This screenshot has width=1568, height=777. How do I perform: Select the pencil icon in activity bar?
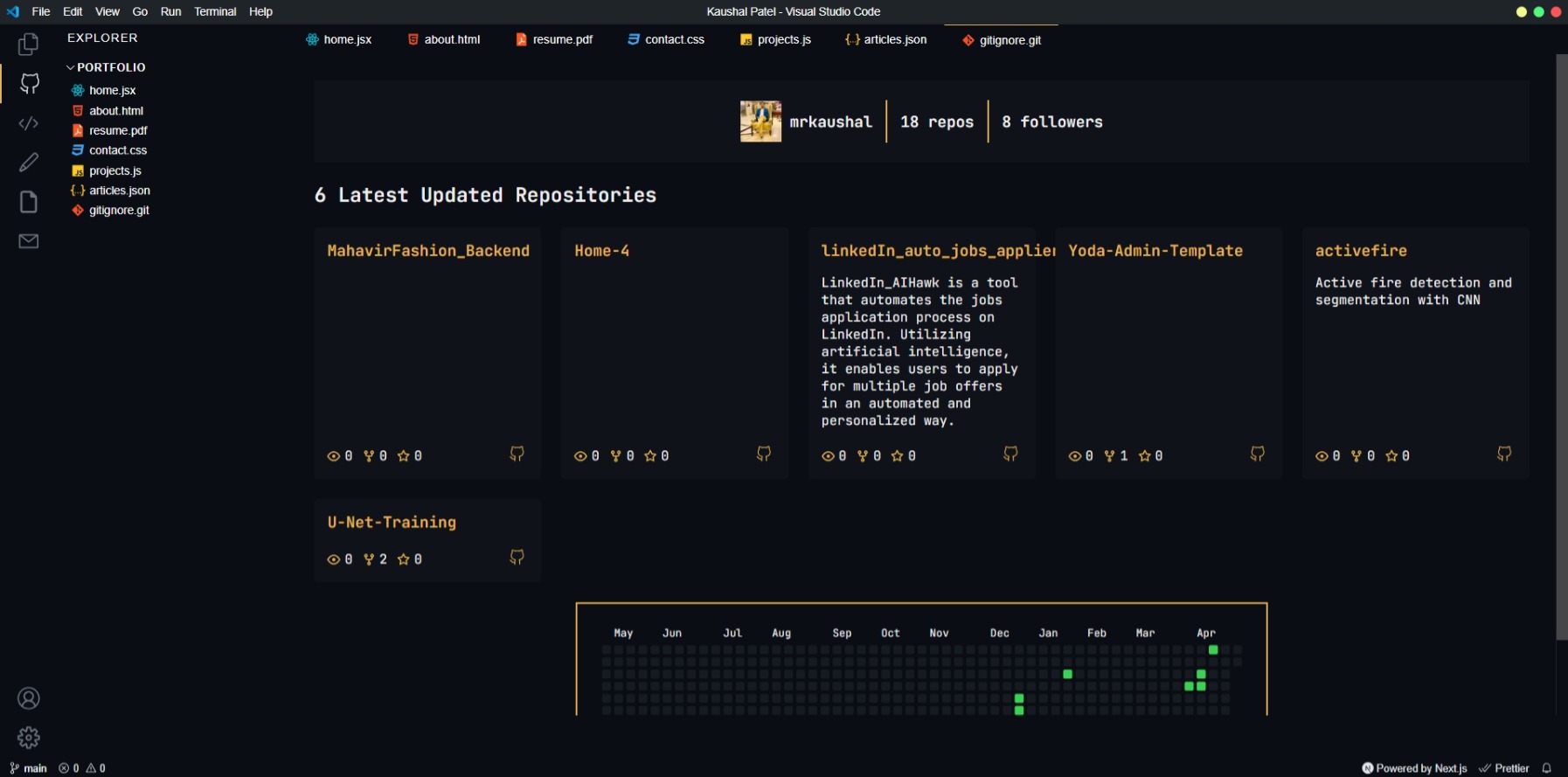click(x=29, y=163)
